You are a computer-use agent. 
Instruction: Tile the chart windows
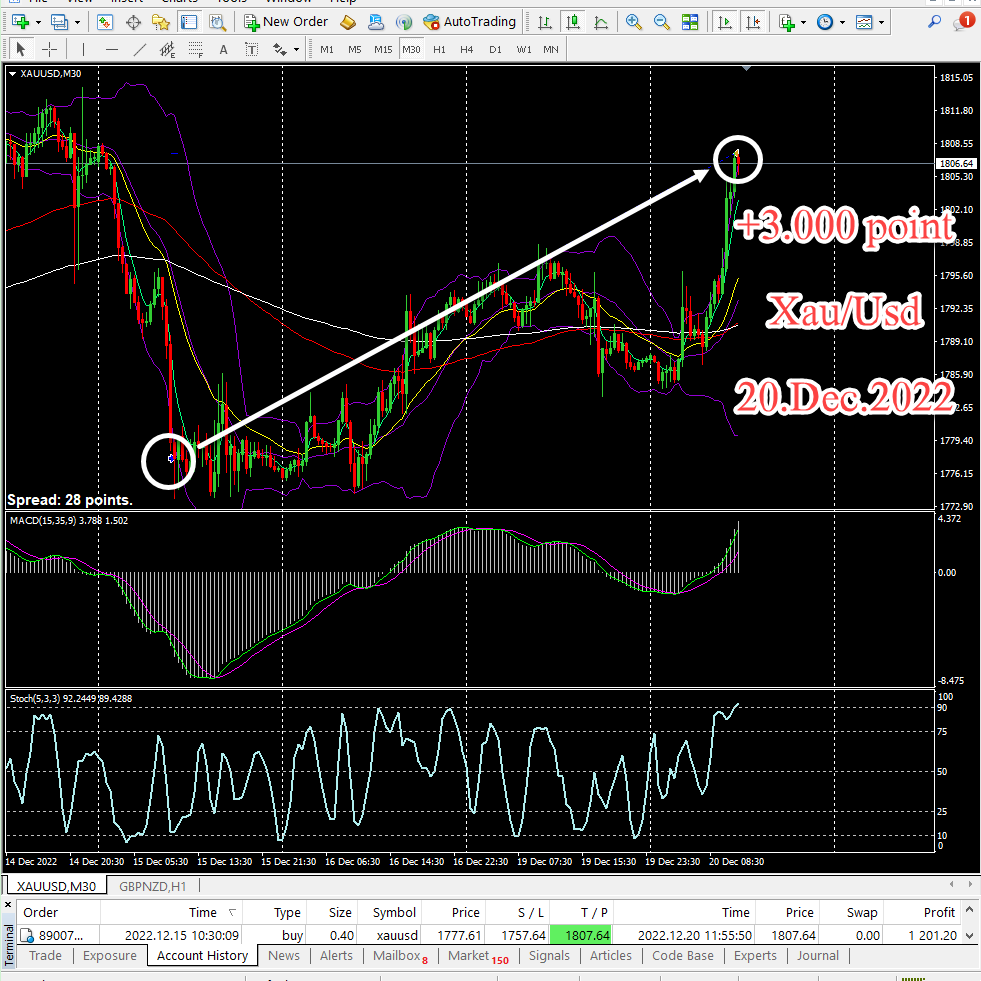click(691, 21)
